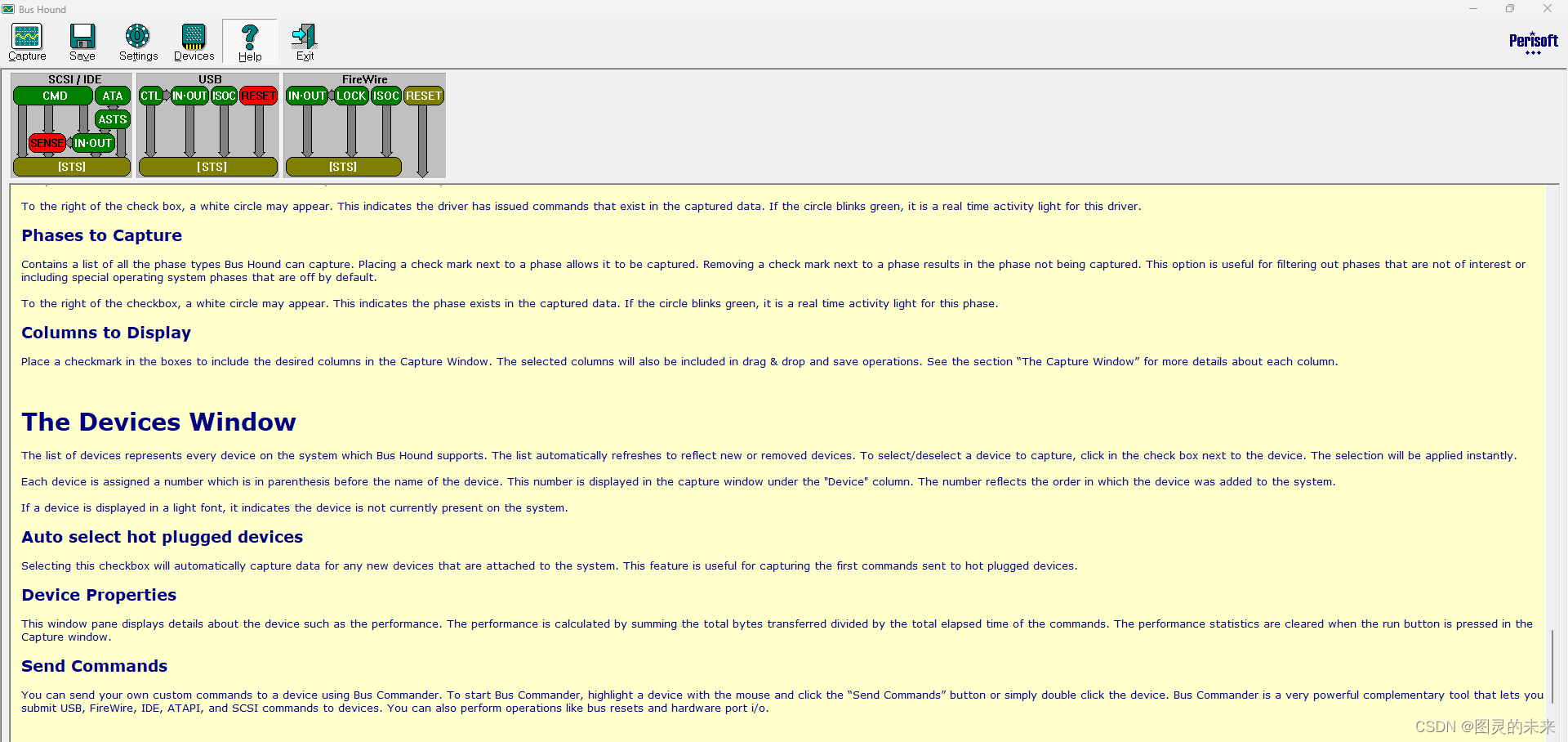
Task: Click the FireWire IN-OUT phase block
Action: [307, 96]
